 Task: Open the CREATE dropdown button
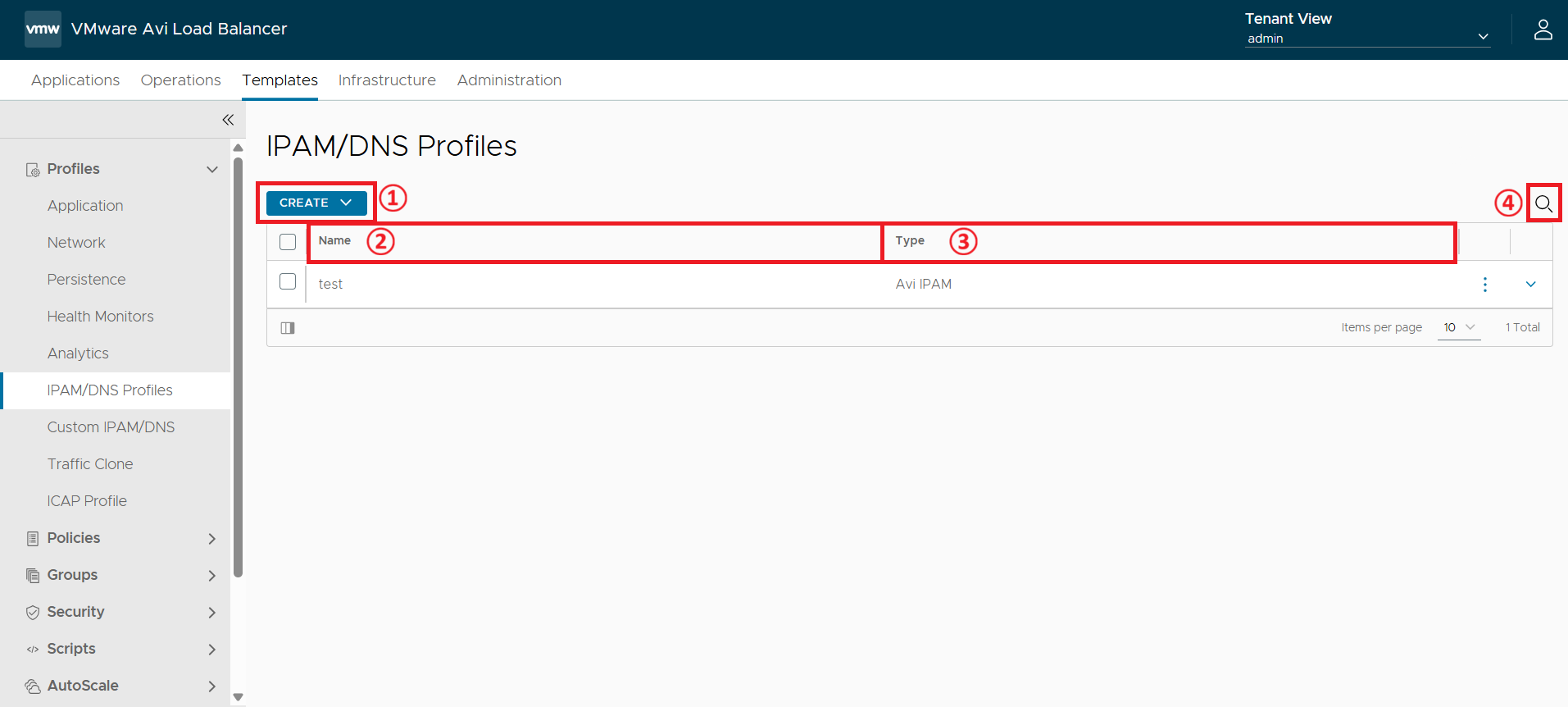[x=316, y=203]
